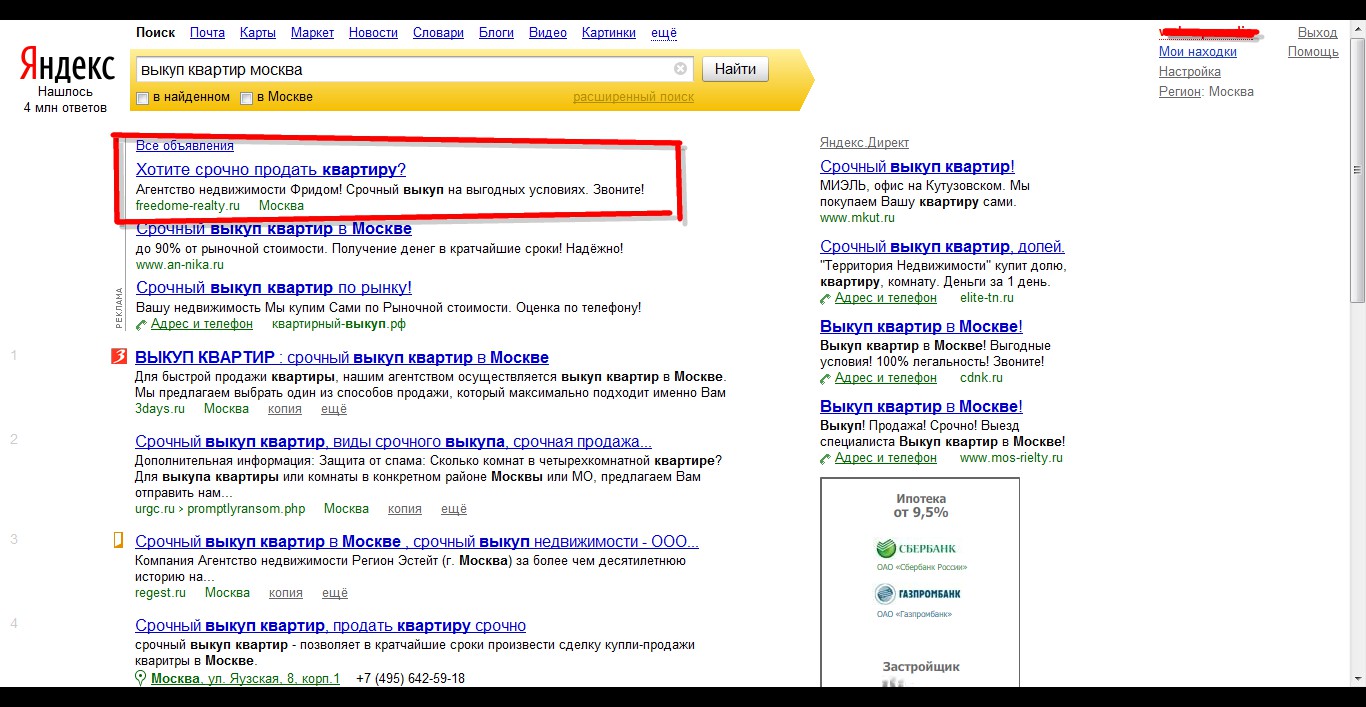Click the phone icon next to www.mos-rielty.ru
This screenshot has height=707, width=1366.
point(826,458)
